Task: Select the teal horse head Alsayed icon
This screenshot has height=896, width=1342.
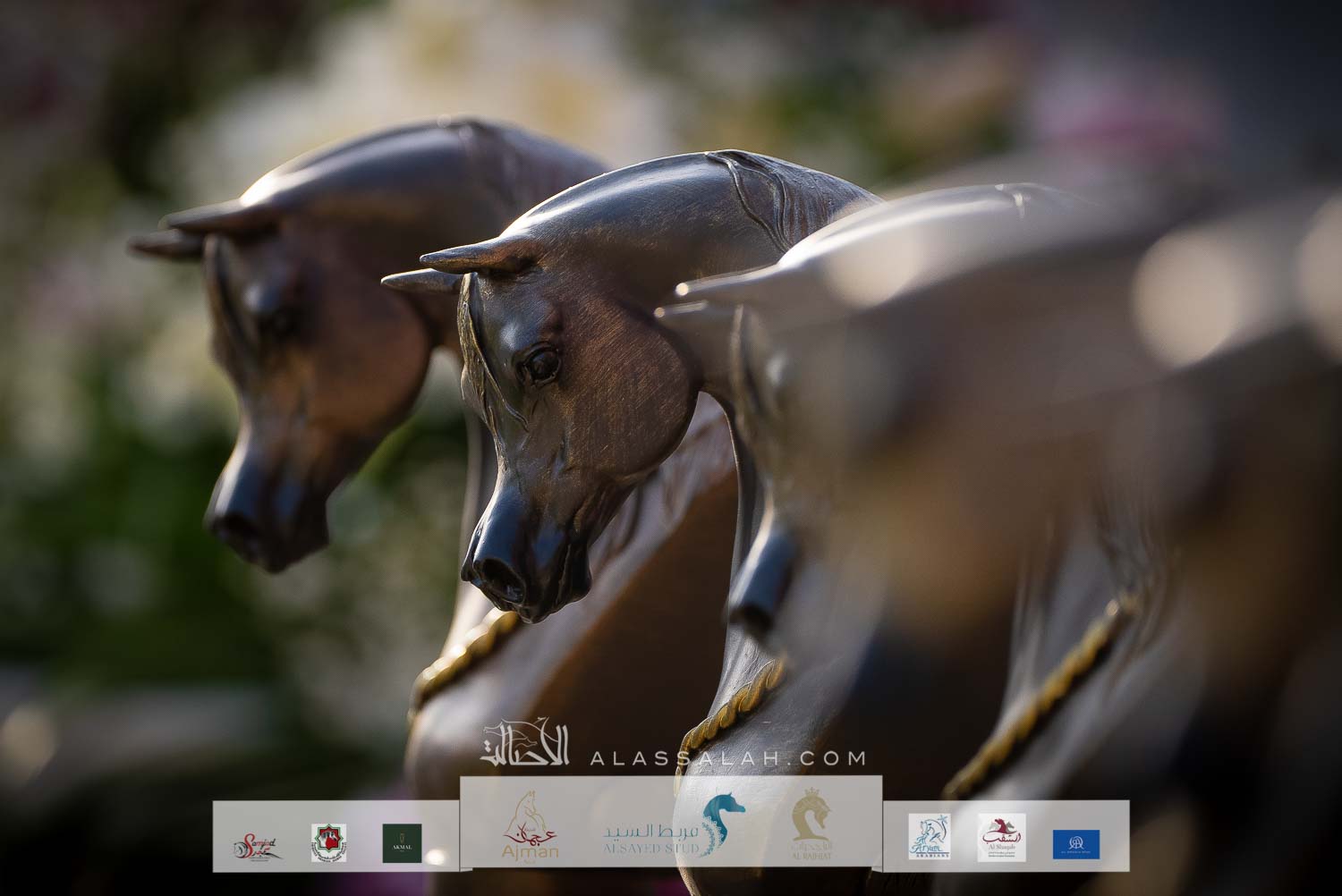Action: click(x=723, y=823)
